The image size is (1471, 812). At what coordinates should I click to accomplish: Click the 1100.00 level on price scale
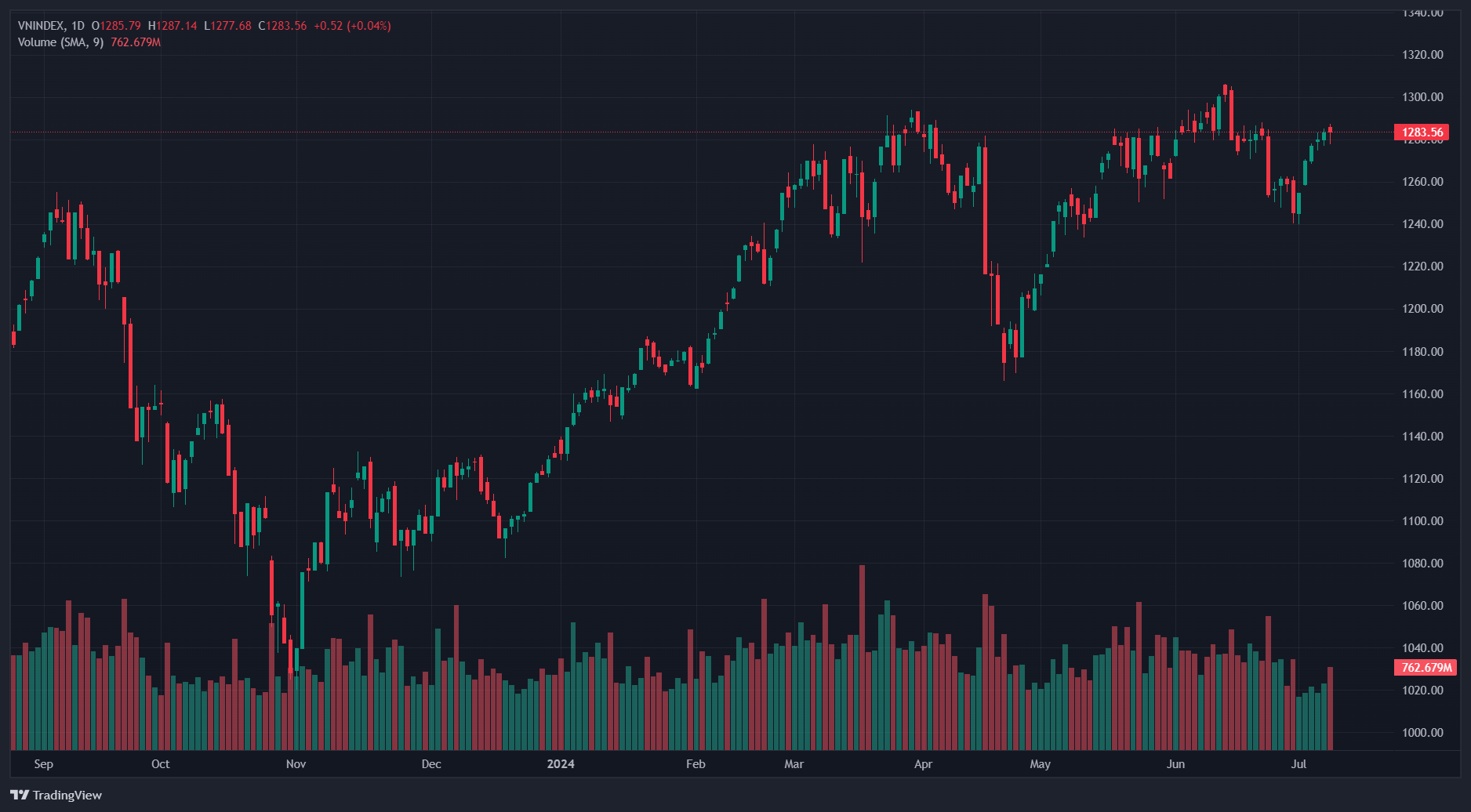pyautogui.click(x=1422, y=521)
